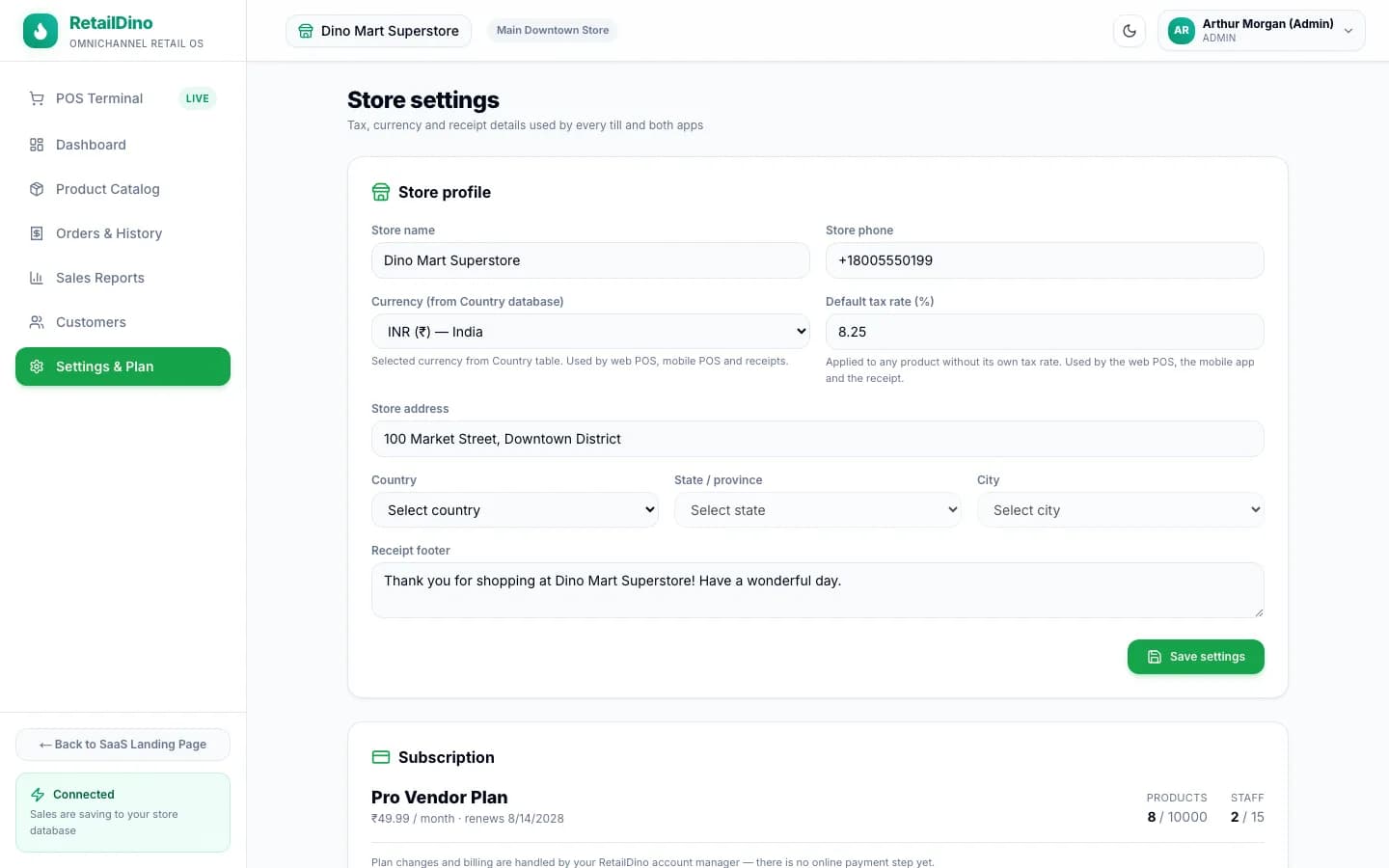Image resolution: width=1389 pixels, height=868 pixels.
Task: Expand the Arthur Morgan account menu chevron
Action: coord(1348,31)
